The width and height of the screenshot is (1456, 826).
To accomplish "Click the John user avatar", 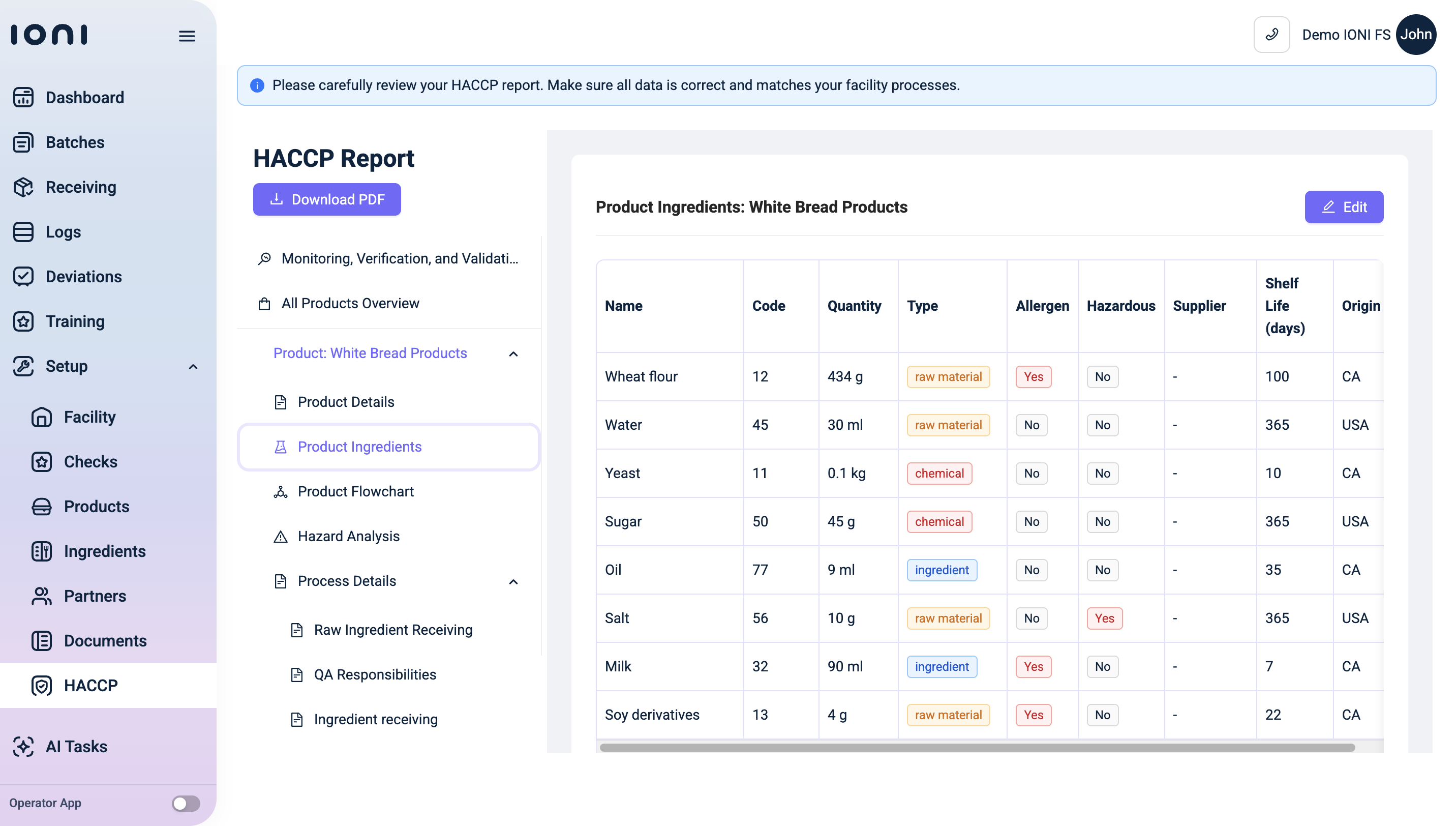I will coord(1415,35).
